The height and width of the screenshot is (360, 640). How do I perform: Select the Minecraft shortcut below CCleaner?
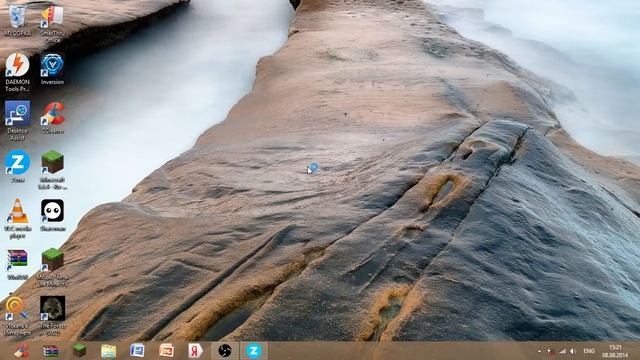point(52,170)
